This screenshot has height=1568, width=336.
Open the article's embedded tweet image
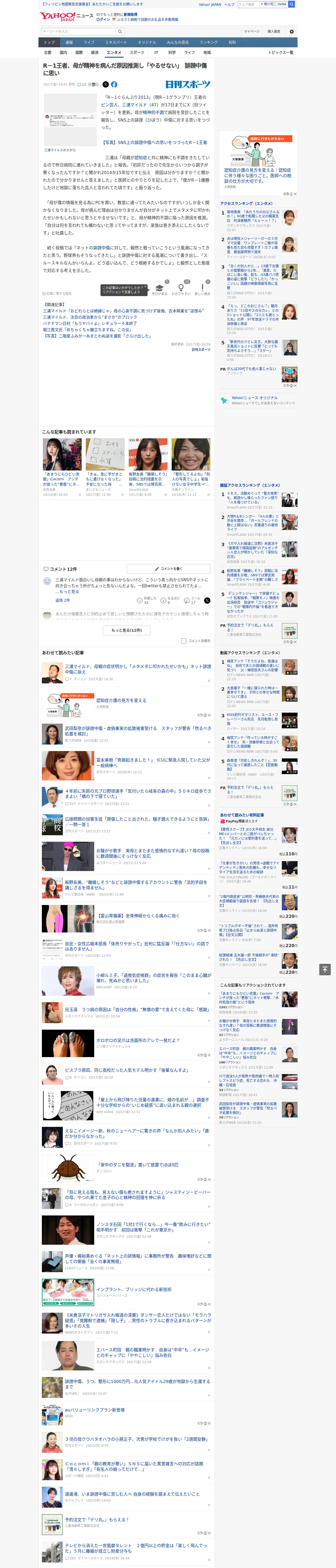click(70, 120)
